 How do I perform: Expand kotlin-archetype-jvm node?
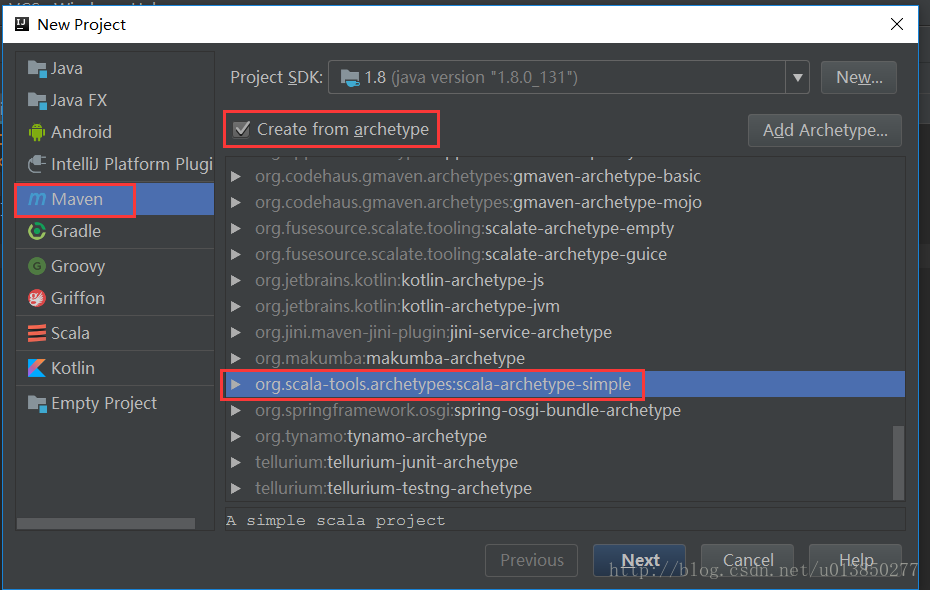[x=236, y=307]
